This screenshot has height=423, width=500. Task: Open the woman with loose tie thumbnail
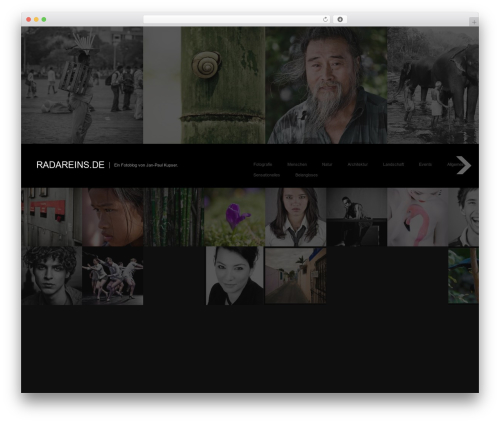tap(296, 217)
